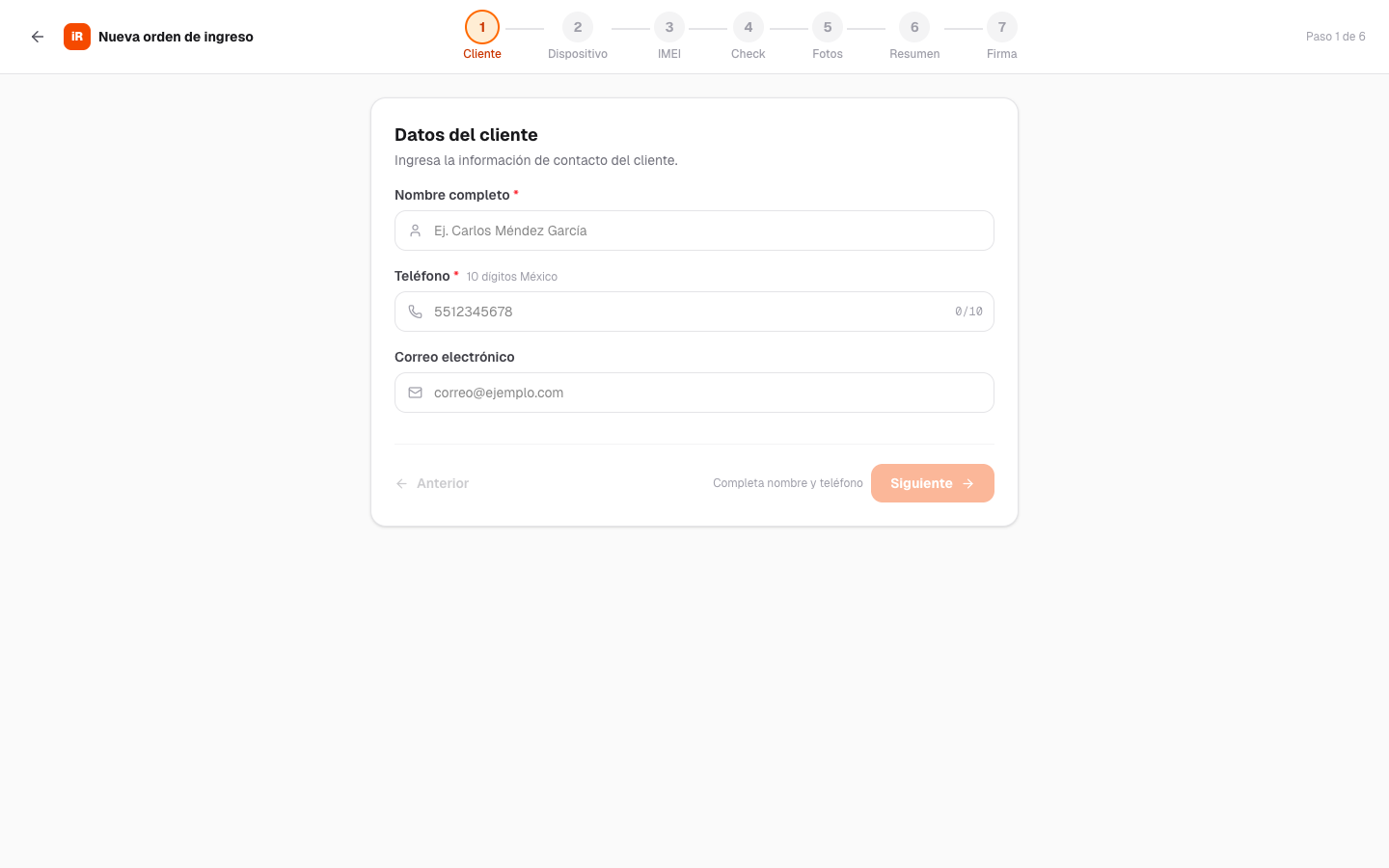Jump to step 6 Resumen
Image resolution: width=1389 pixels, height=868 pixels.
(914, 28)
